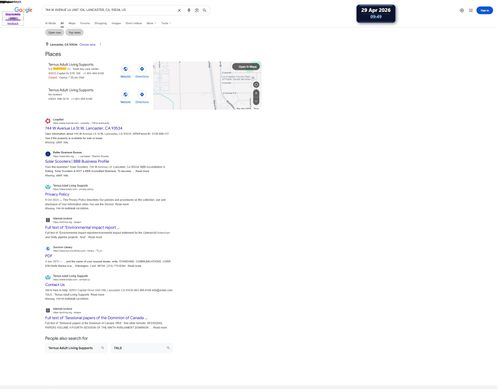
Task: Open the Contact Us result link
Action: 55,285
